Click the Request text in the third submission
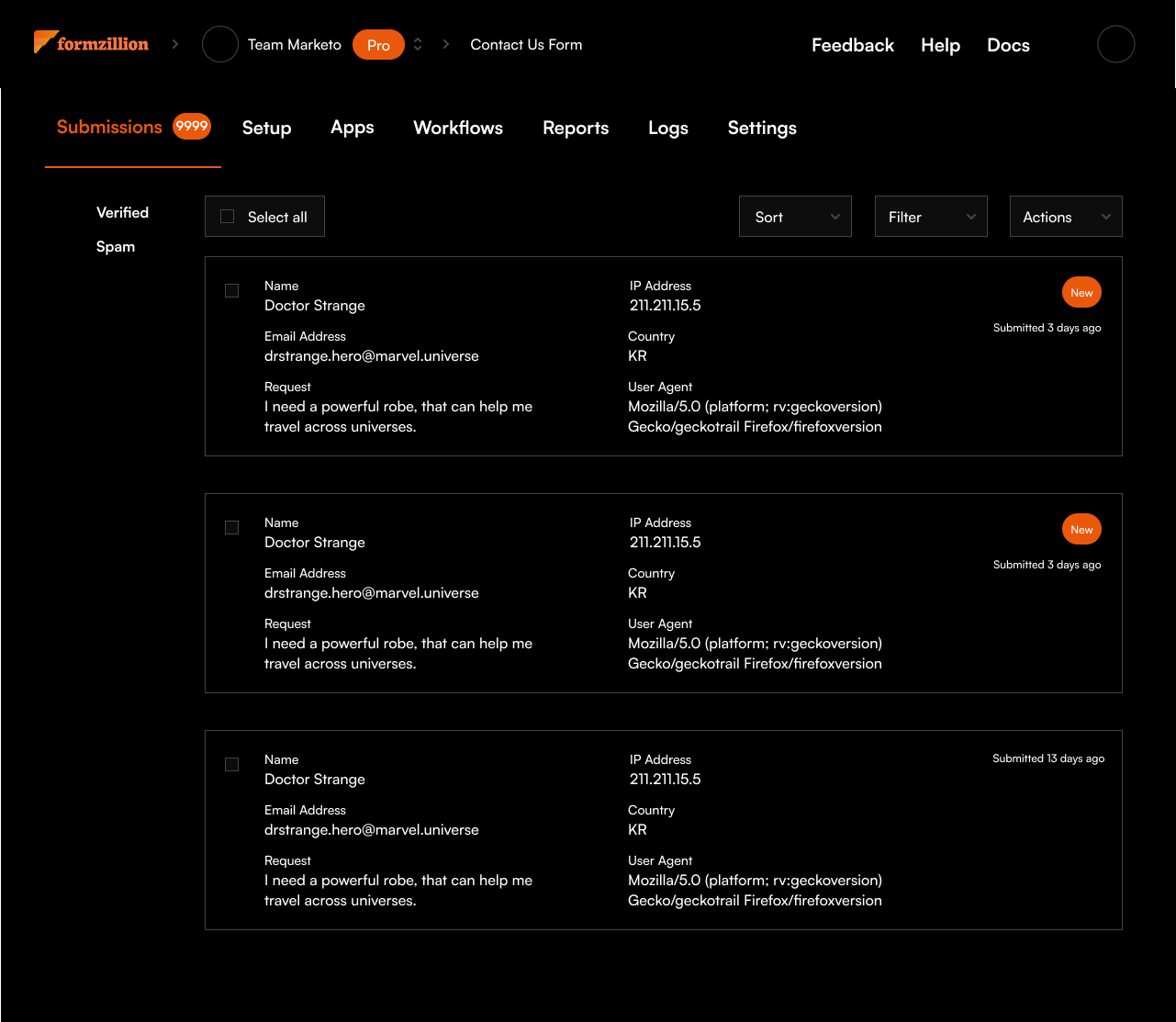This screenshot has height=1022, width=1176. [x=398, y=890]
